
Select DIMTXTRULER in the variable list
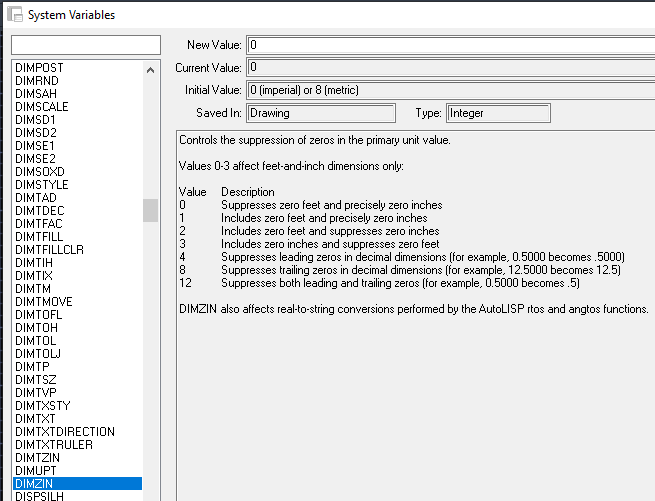(x=77, y=445)
